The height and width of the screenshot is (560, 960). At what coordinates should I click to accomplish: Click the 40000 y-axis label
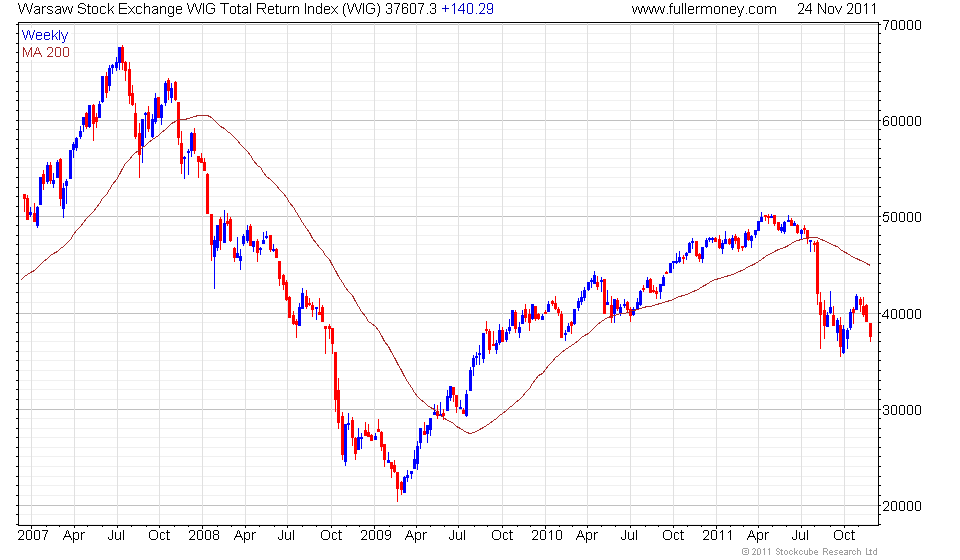902,314
